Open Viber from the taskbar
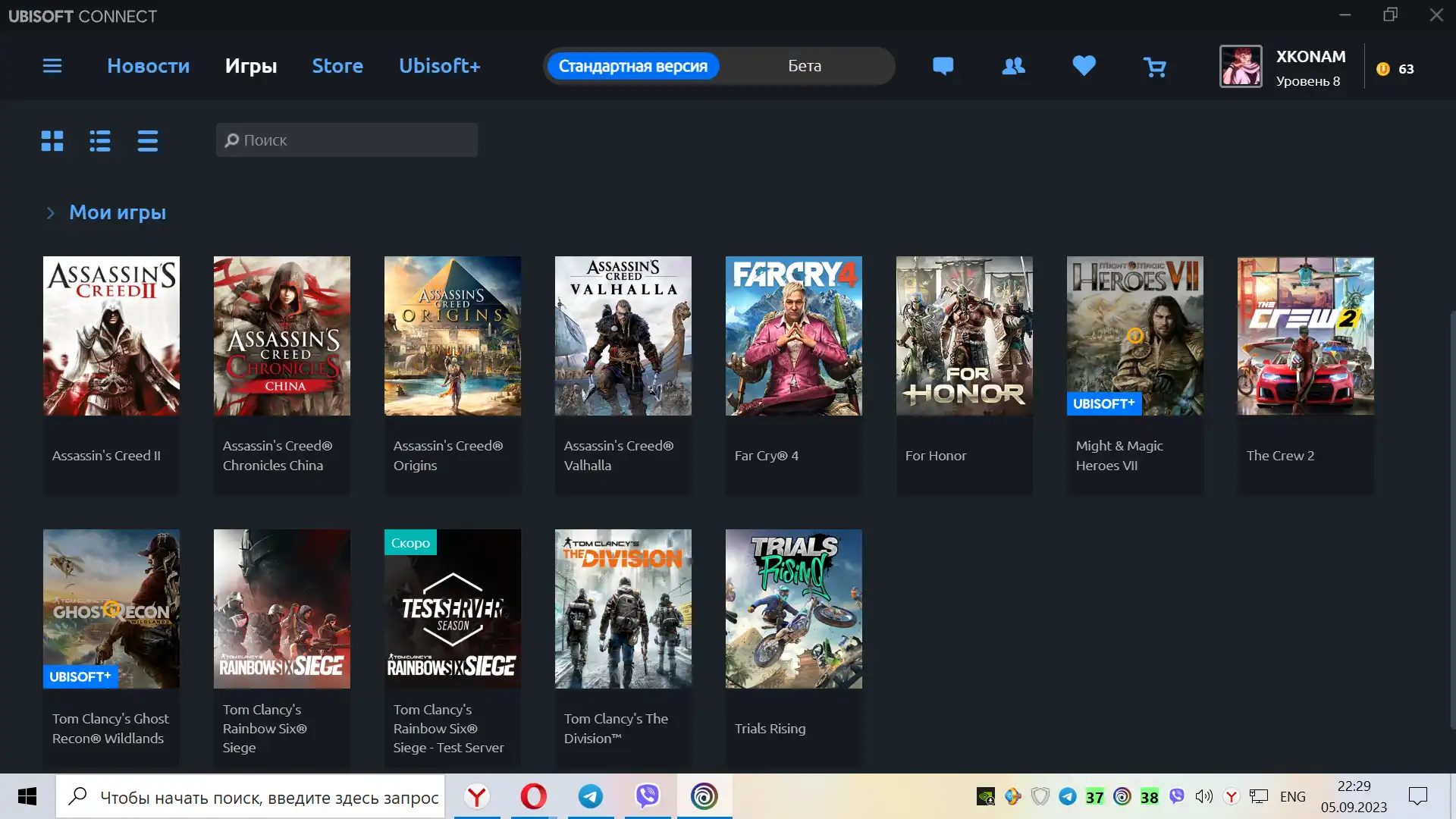Image resolution: width=1456 pixels, height=819 pixels. tap(648, 796)
